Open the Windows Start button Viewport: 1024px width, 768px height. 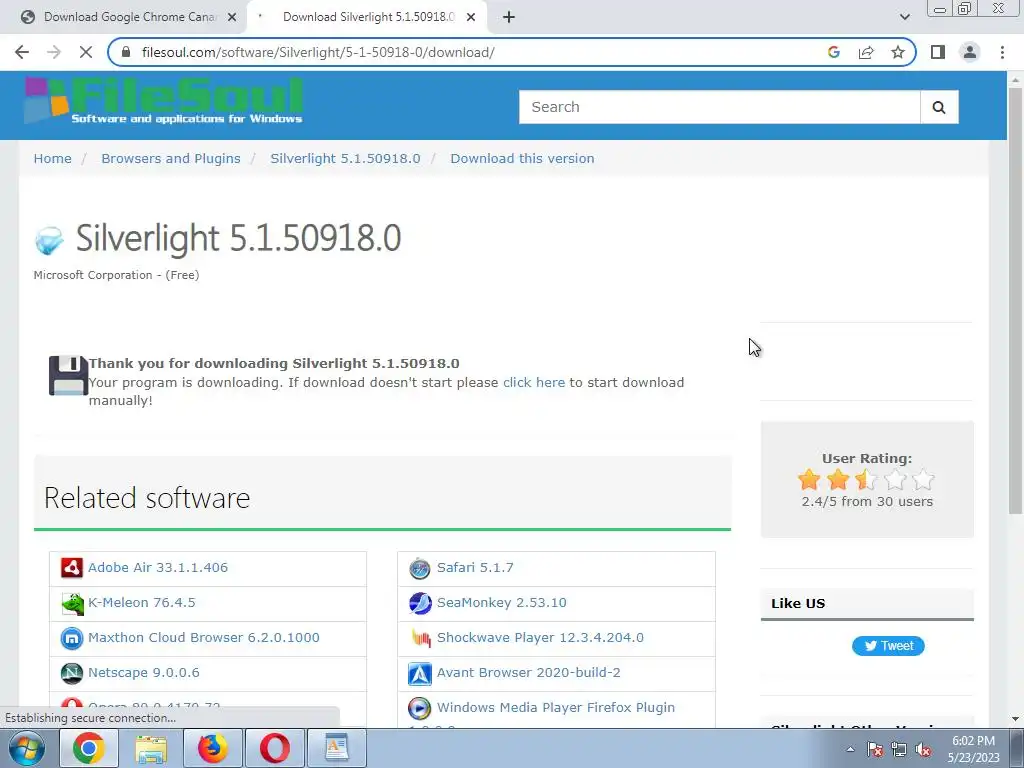coord(26,748)
